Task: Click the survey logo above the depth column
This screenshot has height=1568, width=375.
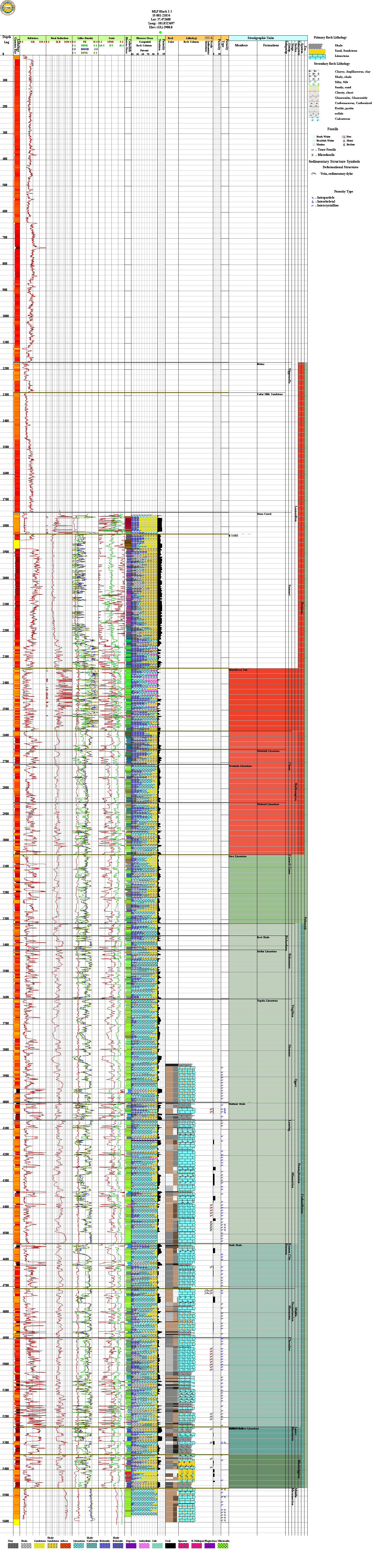Action: [x=7, y=7]
